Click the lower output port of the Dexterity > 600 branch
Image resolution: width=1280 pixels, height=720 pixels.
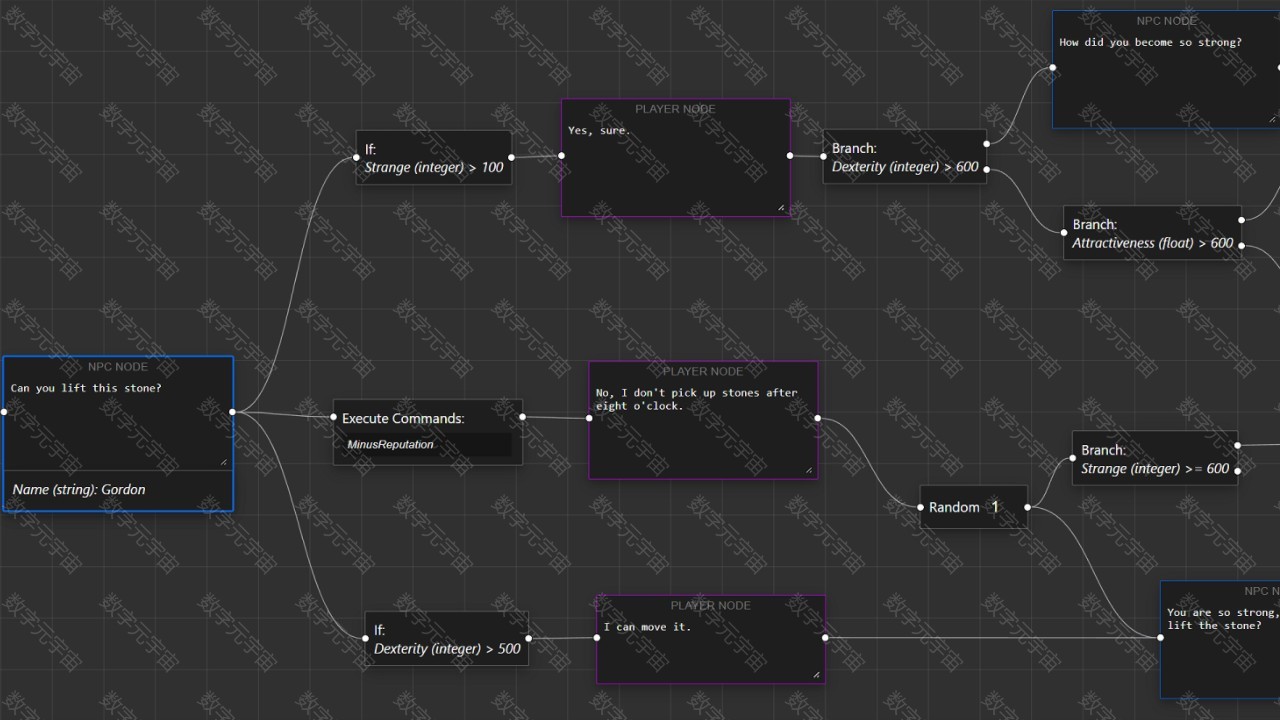click(x=986, y=169)
